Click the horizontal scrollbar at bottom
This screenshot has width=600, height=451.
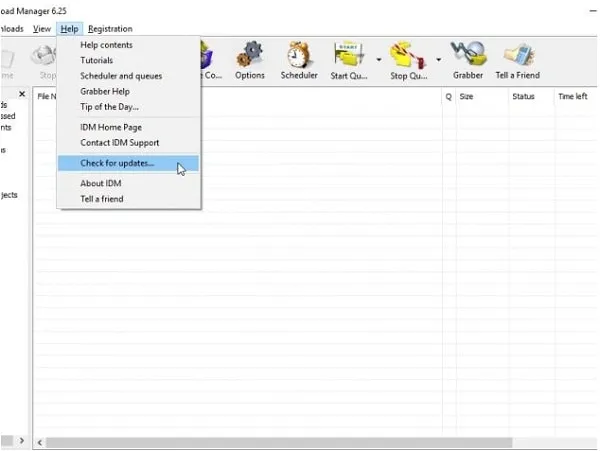click(300, 441)
